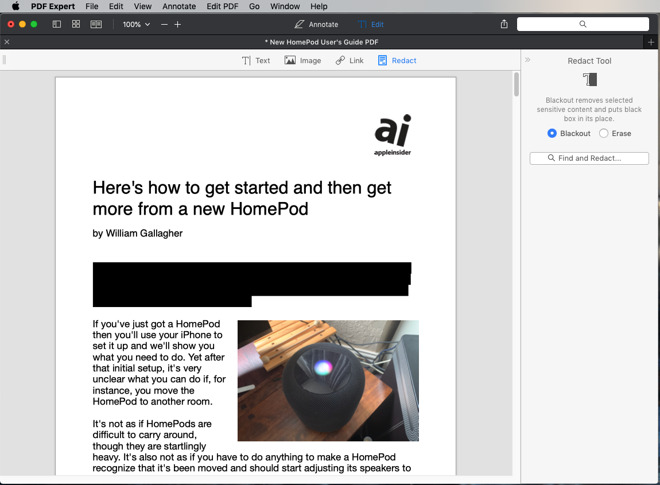Screen dimensions: 660x485
Task: Click the 'Redact Tool' panel title
Action: [x=589, y=61]
